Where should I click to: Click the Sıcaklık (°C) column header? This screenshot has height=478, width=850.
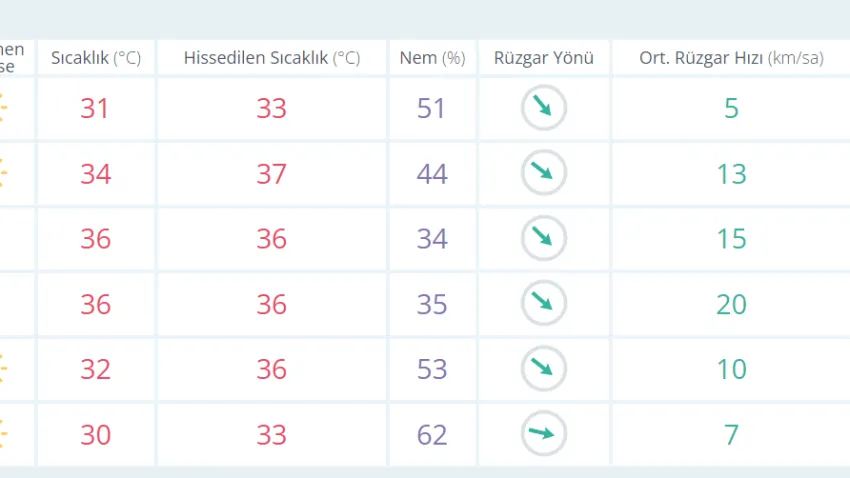[96, 57]
